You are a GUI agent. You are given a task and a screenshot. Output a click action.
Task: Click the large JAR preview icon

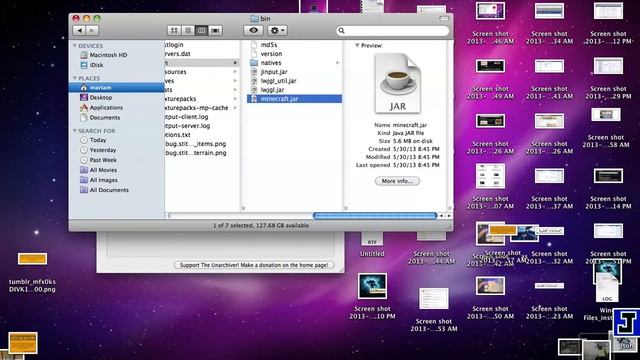tap(397, 83)
